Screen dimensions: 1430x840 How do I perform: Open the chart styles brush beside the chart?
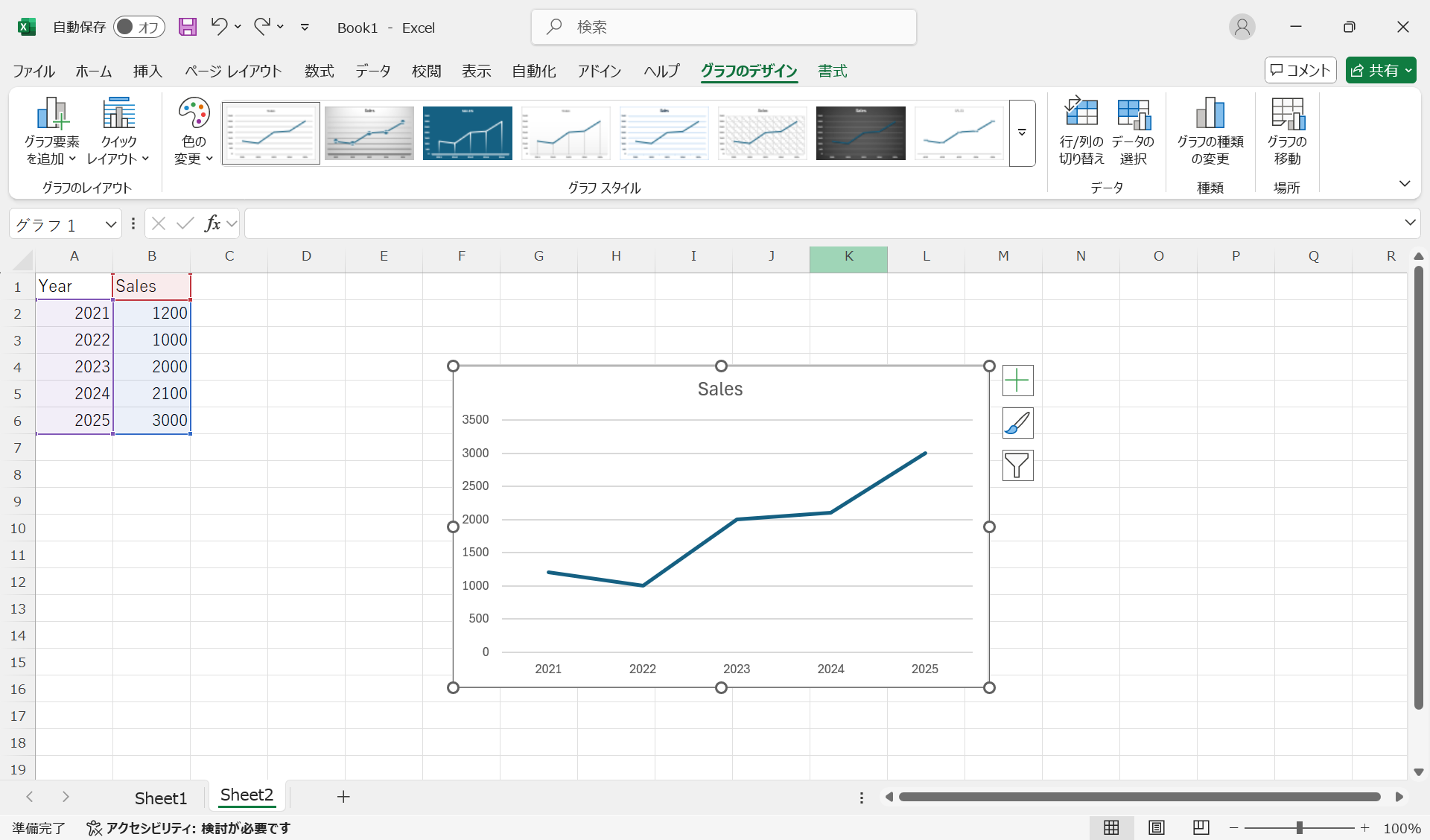pos(1017,423)
